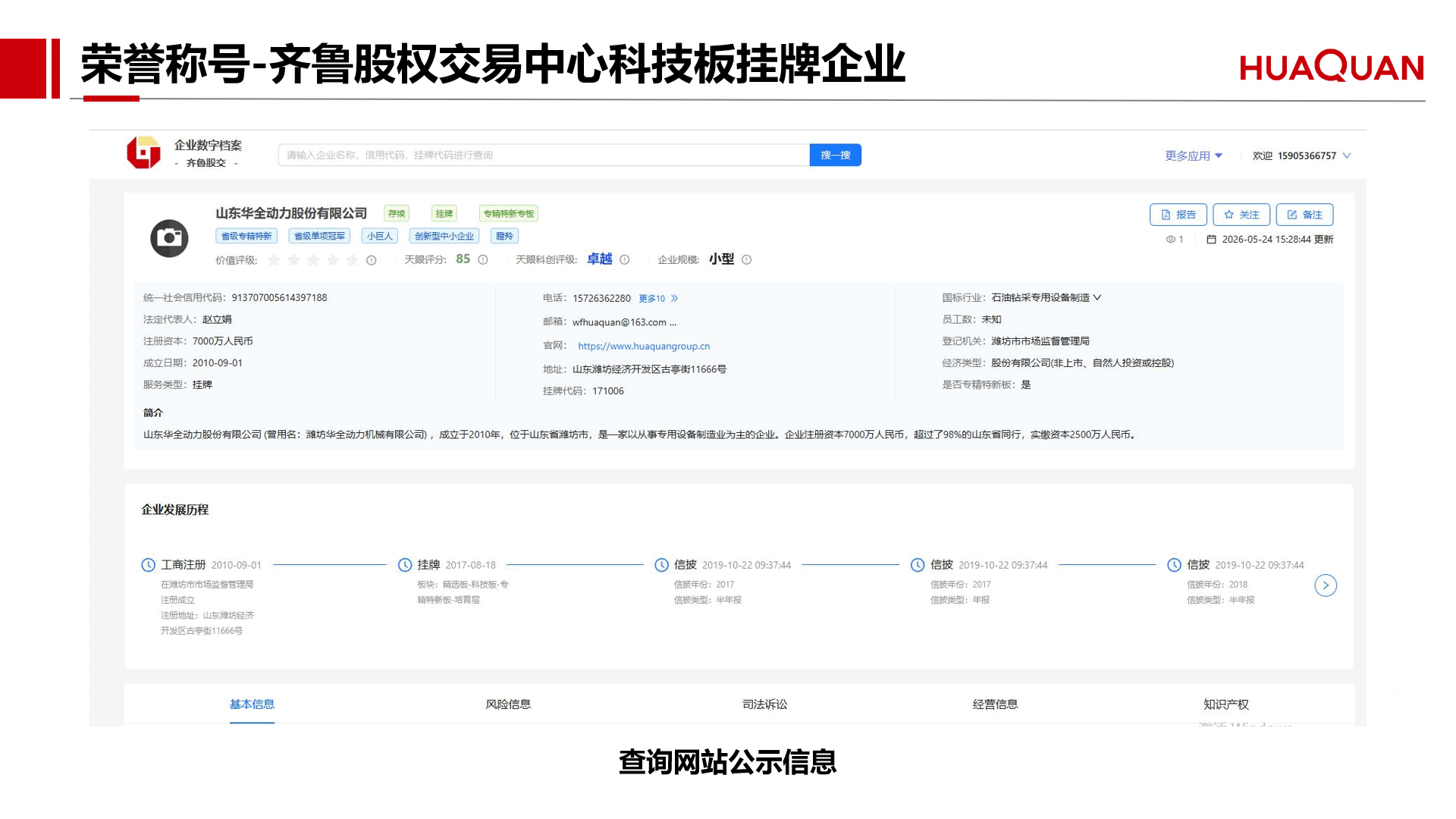
Task: Click the 2018 半年报 信披 timeline clock icon
Action: click(1174, 565)
